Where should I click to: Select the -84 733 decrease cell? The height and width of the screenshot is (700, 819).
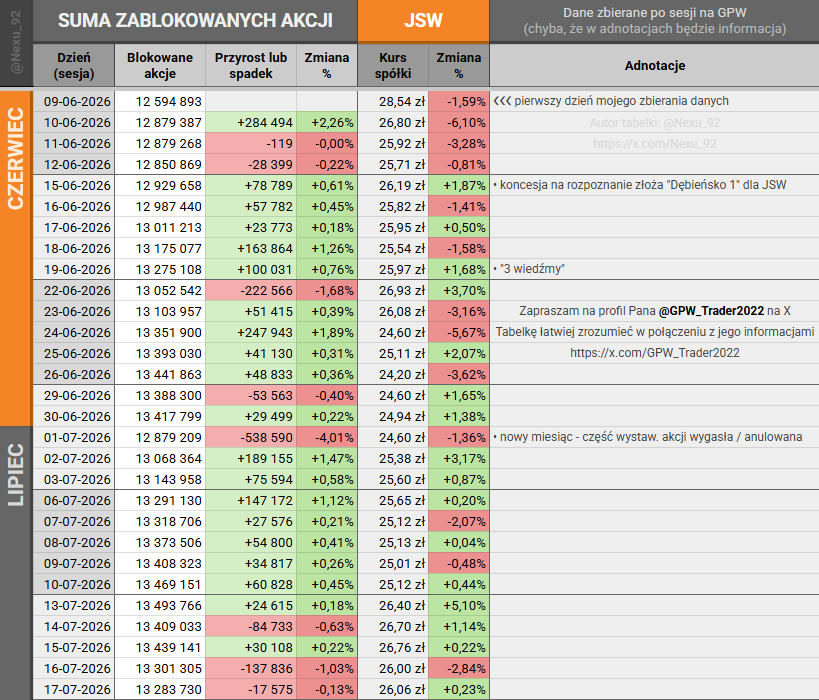coord(251,626)
